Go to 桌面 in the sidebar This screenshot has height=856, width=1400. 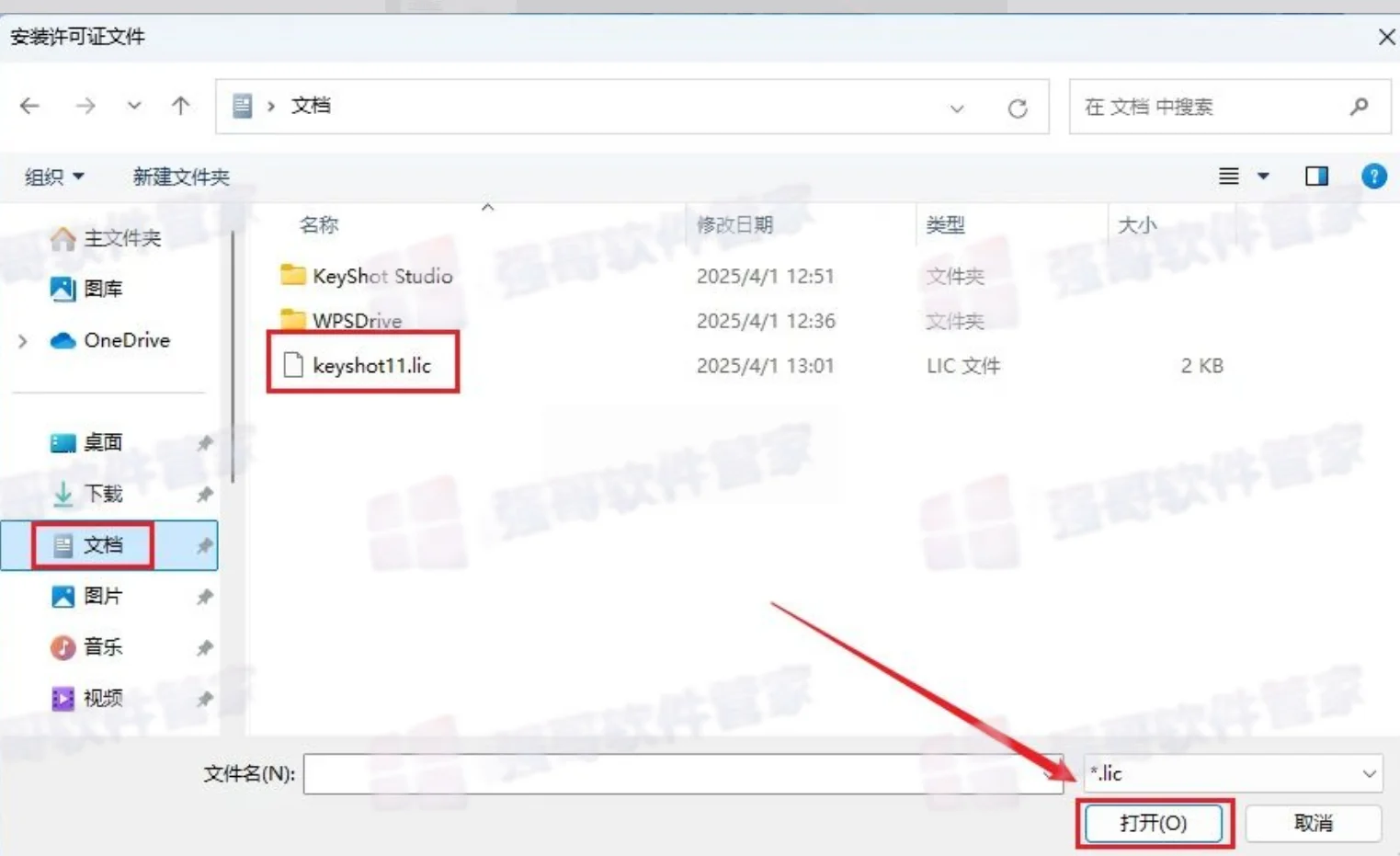(103, 443)
